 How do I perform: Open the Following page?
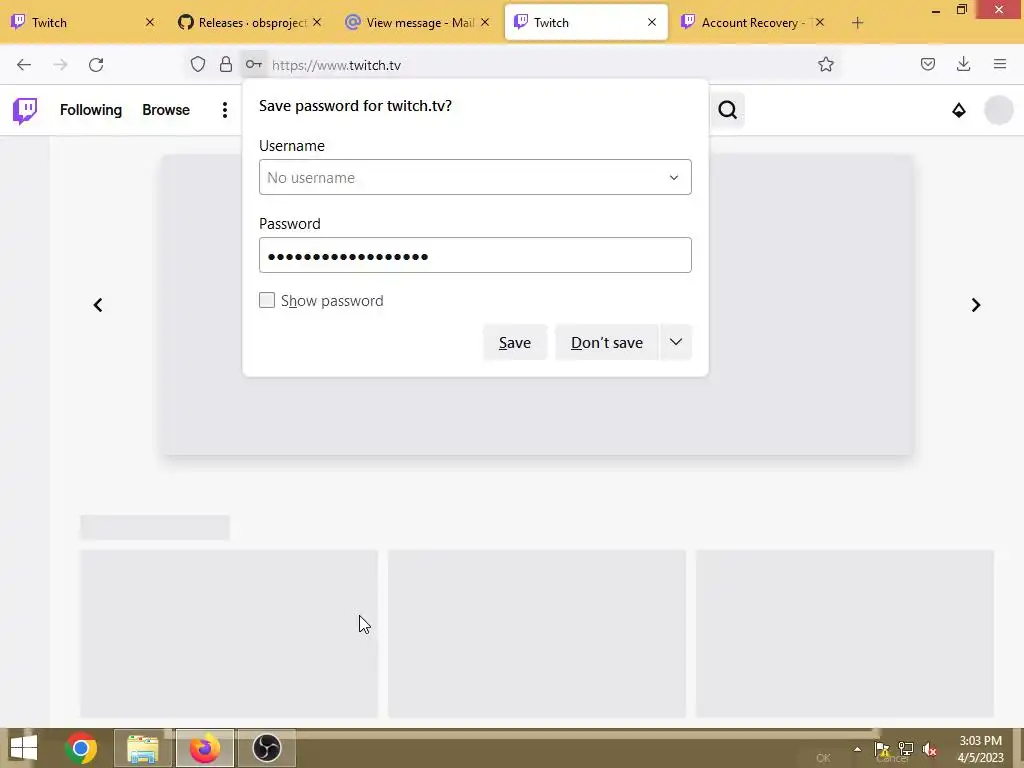(91, 110)
